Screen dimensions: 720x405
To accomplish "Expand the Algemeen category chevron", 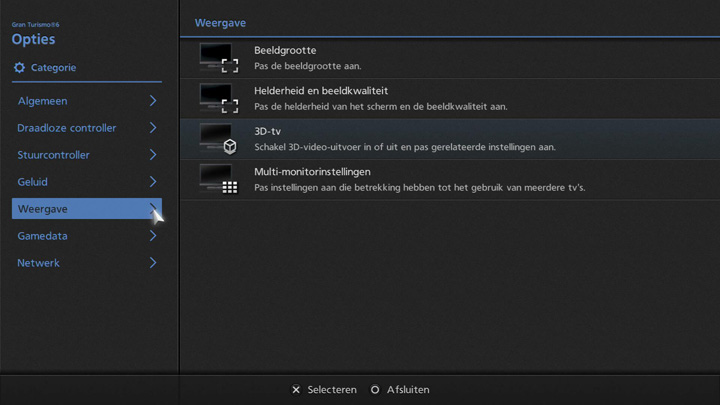I will pos(153,101).
